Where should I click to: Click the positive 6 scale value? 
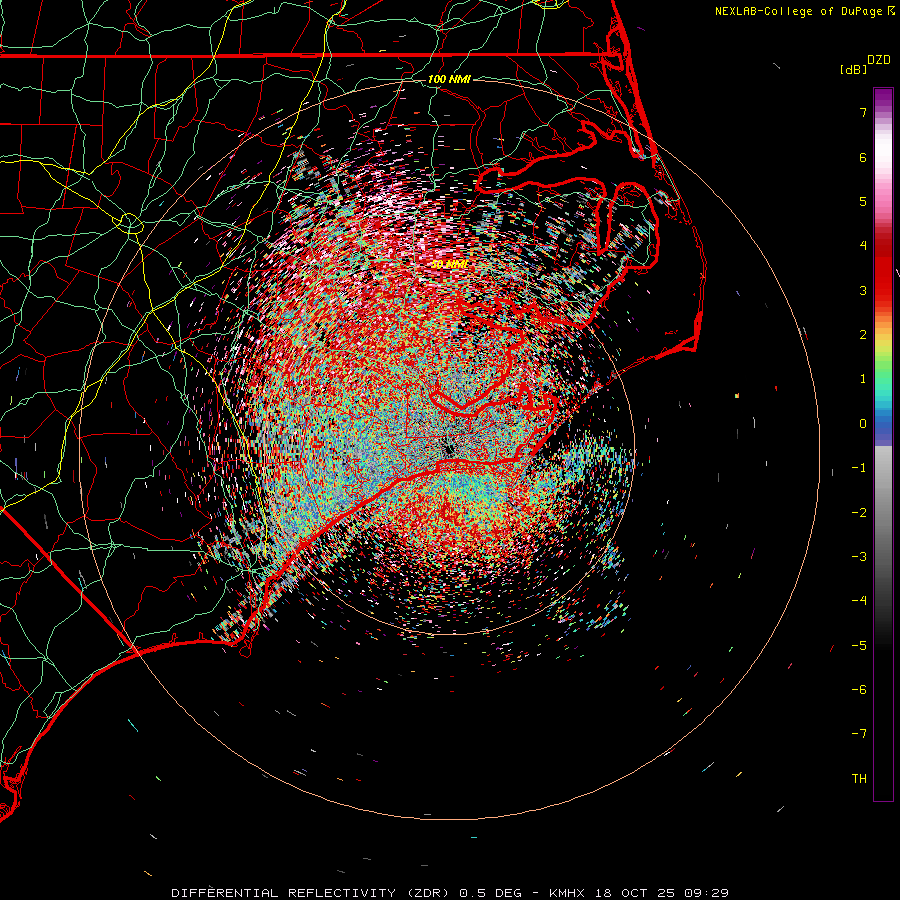pos(863,157)
